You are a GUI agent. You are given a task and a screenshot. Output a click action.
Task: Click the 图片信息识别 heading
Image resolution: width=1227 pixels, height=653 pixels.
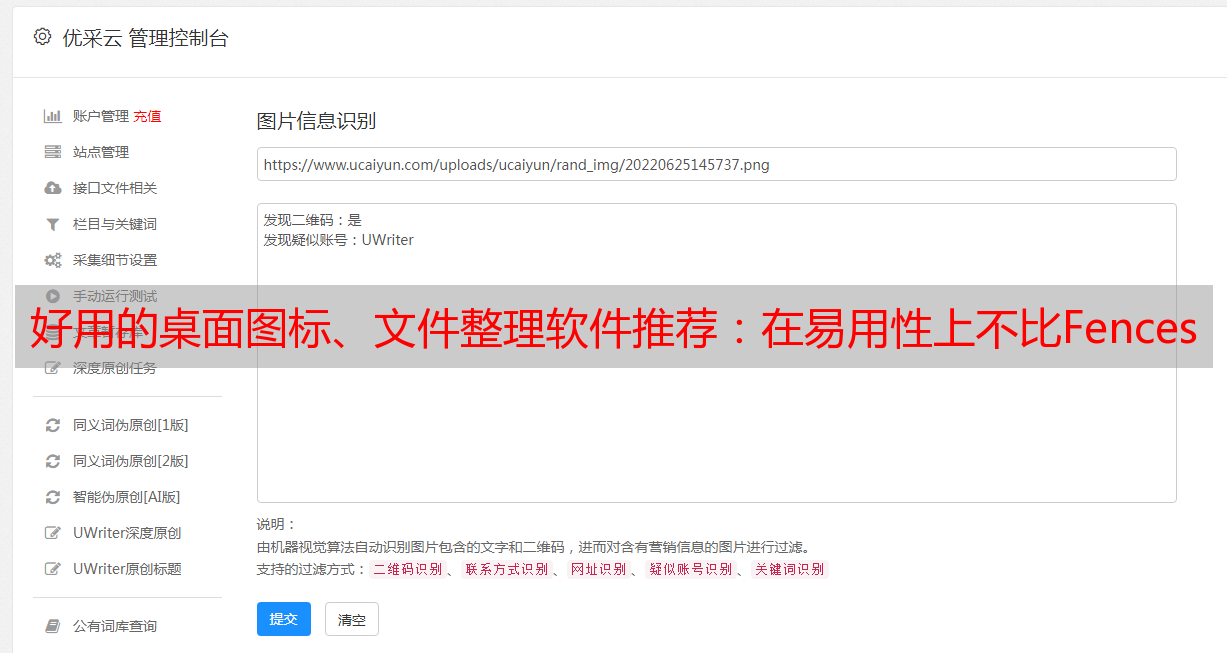[316, 121]
